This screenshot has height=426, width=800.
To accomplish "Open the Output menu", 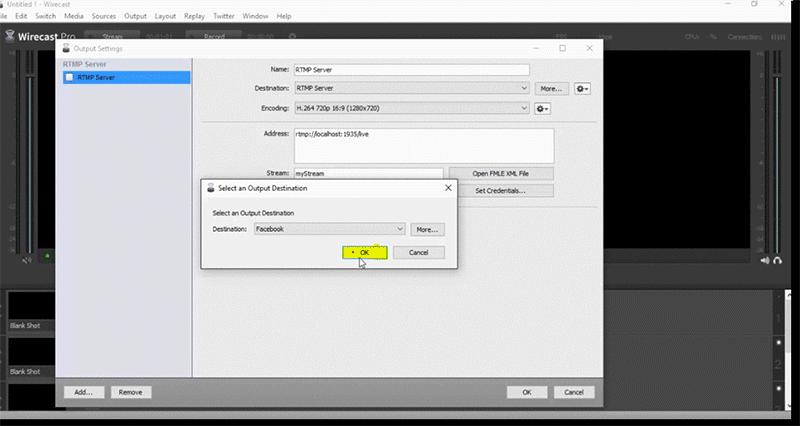I will coord(135,16).
